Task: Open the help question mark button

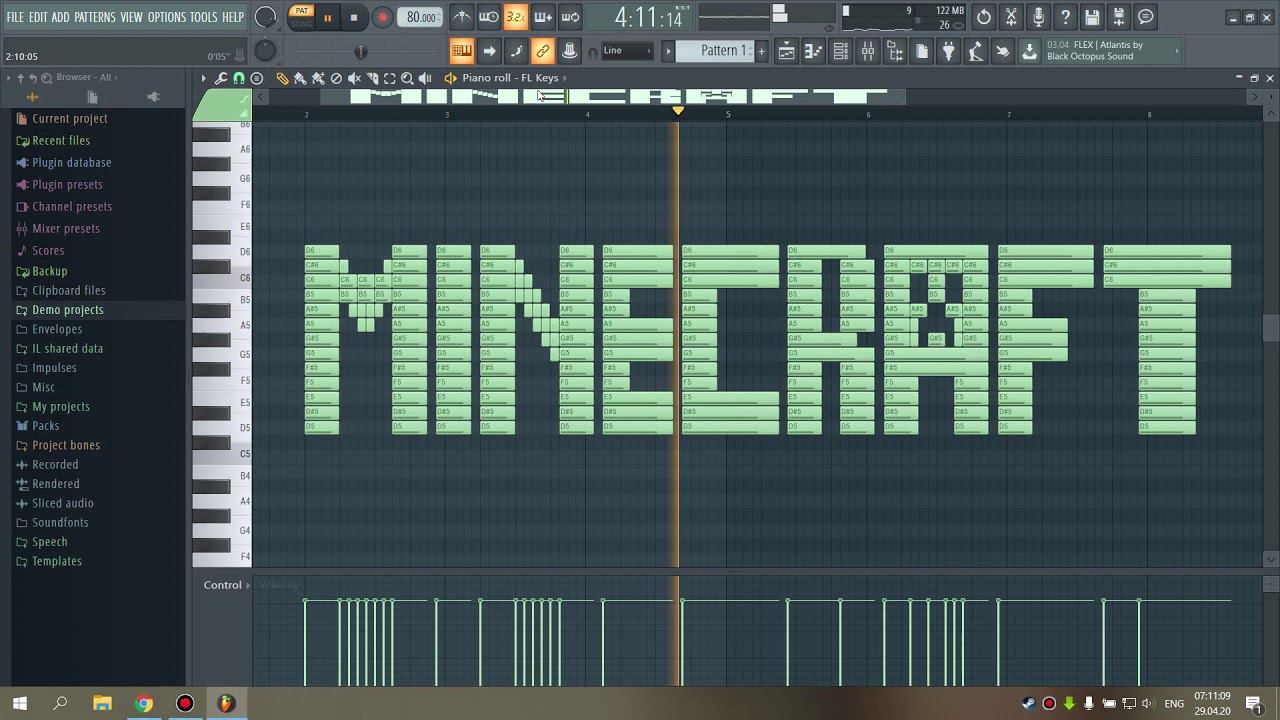Action: (x=1065, y=17)
